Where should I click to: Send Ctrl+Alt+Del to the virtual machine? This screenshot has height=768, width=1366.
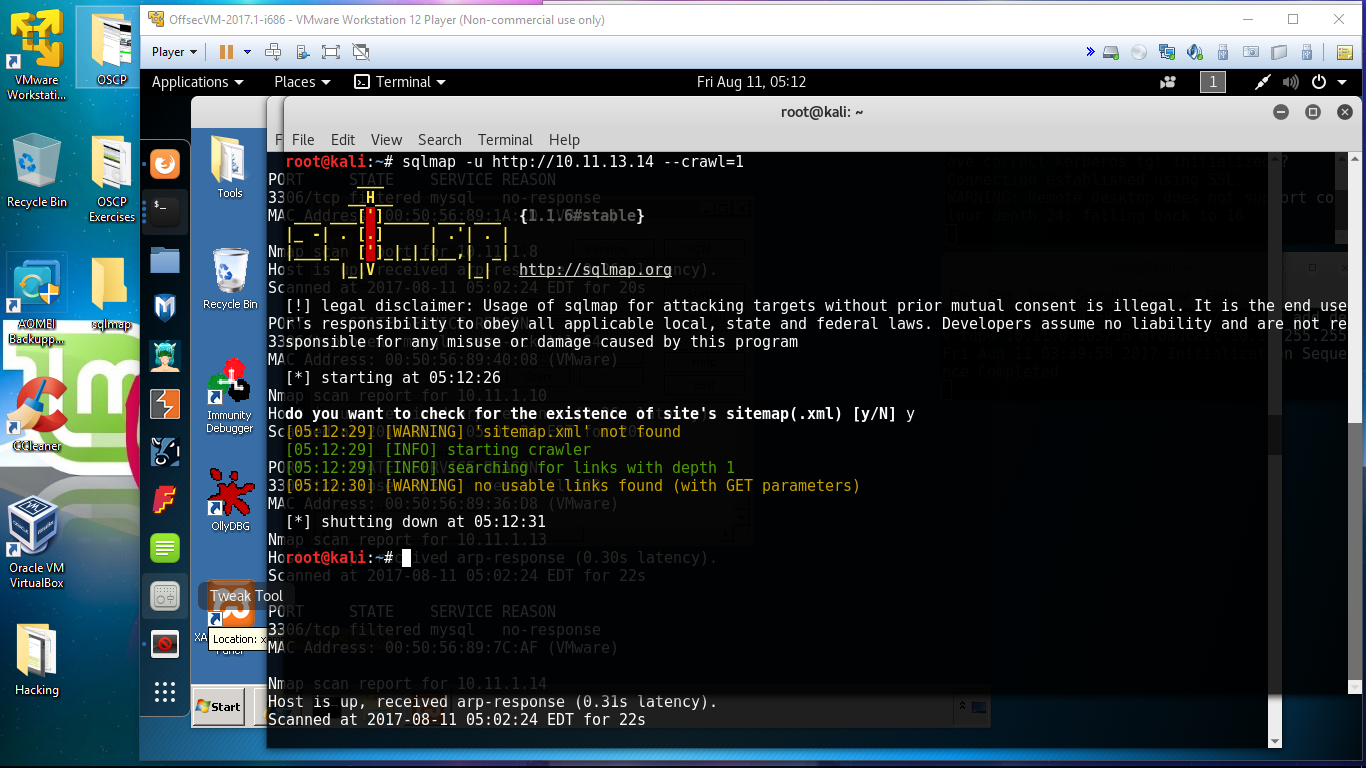pyautogui.click(x=273, y=52)
